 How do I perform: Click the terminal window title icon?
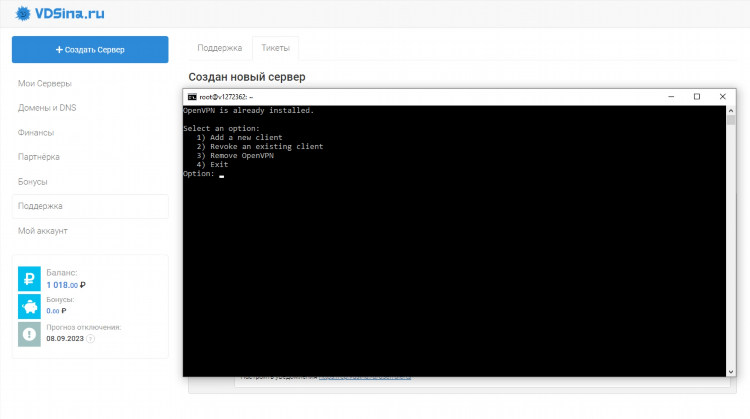pos(192,97)
